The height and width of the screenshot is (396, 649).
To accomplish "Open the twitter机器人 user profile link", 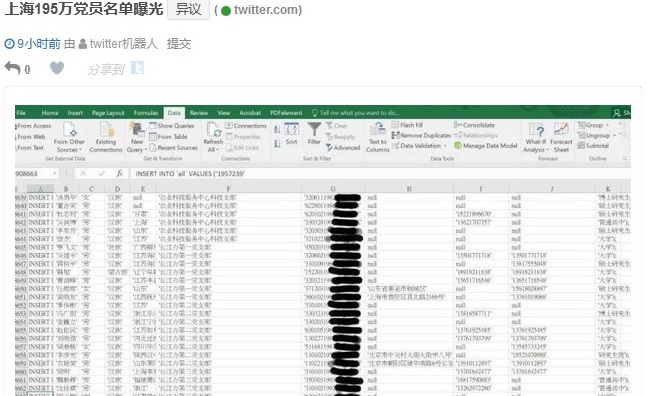I will [124, 43].
